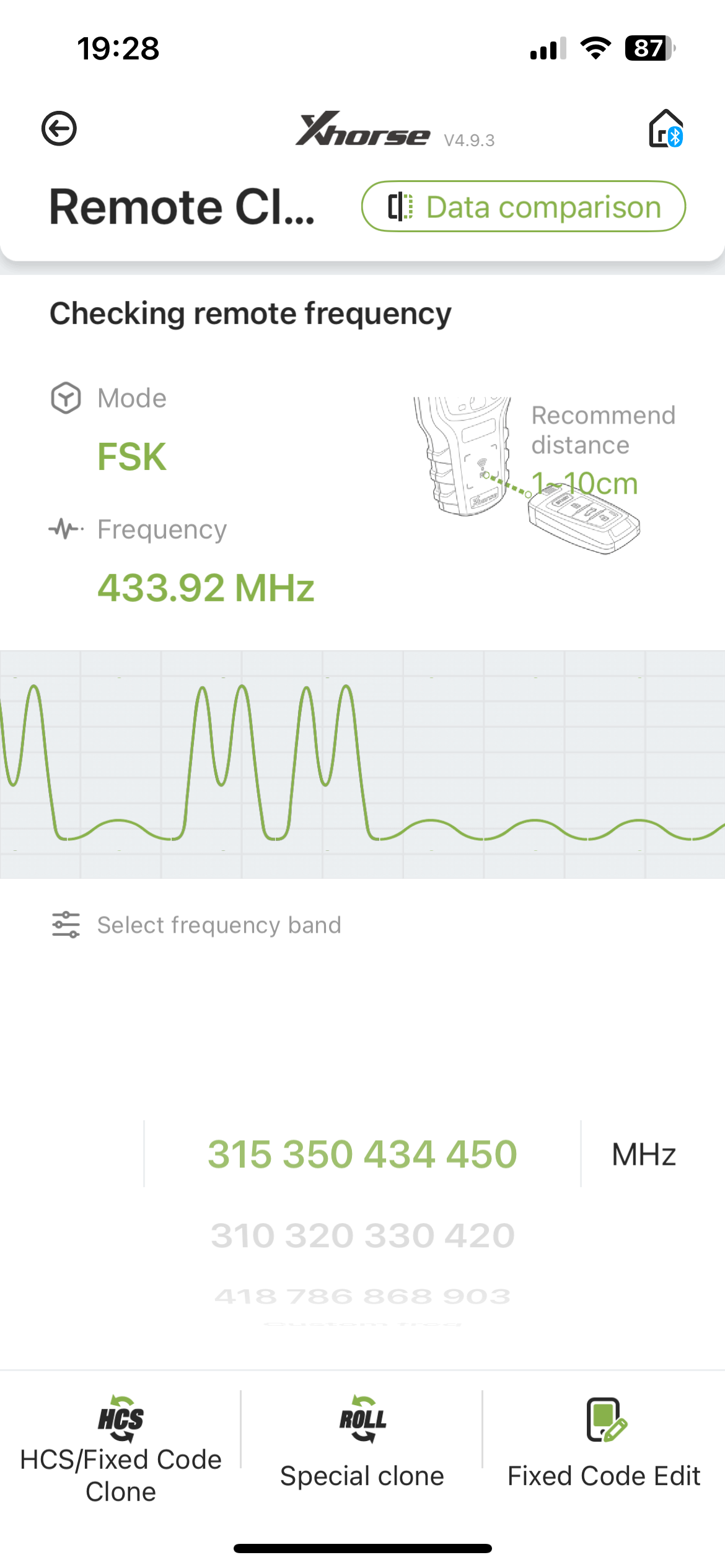
Task: Tap the 433.92 MHz frequency reading
Action: pyautogui.click(x=206, y=588)
